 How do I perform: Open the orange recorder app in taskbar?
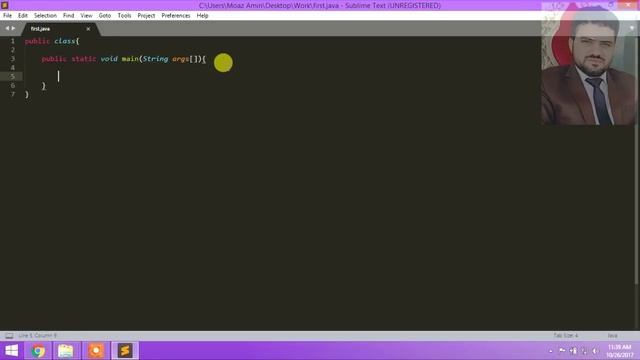(96, 351)
